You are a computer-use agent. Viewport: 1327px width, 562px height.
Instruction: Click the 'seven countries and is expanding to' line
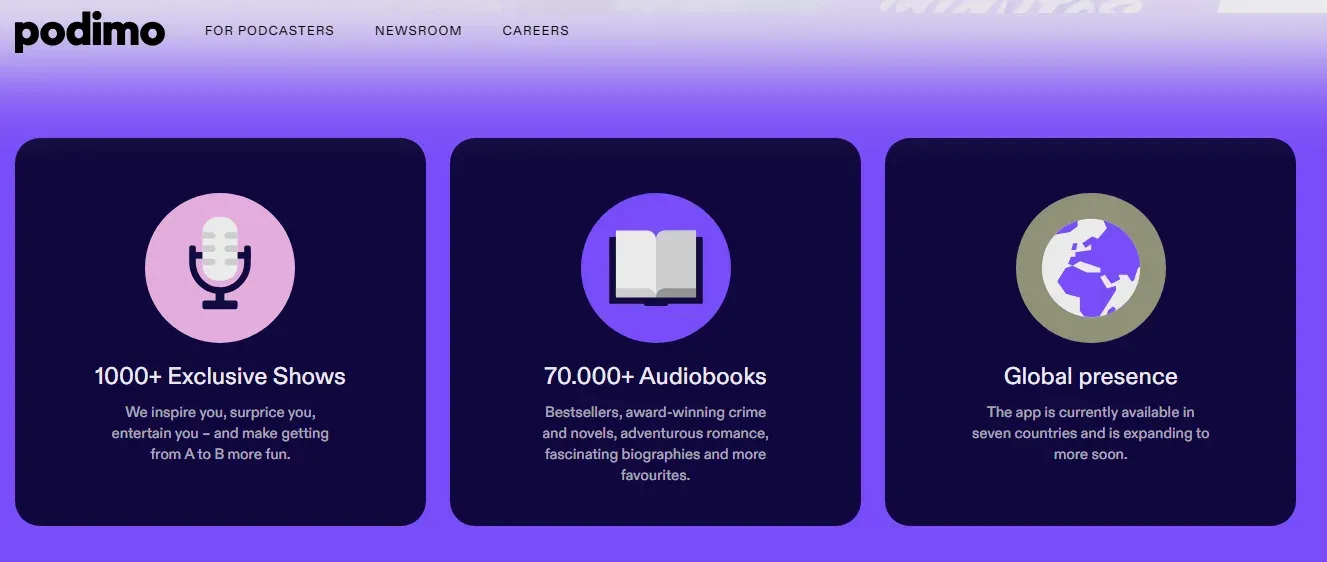click(1091, 433)
